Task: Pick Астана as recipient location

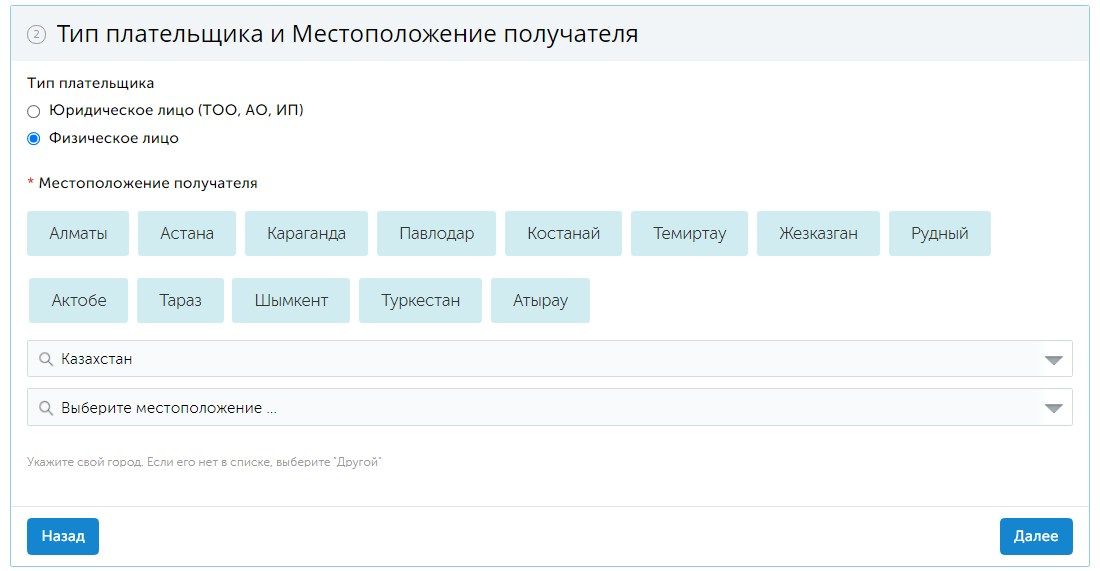Action: click(x=187, y=233)
